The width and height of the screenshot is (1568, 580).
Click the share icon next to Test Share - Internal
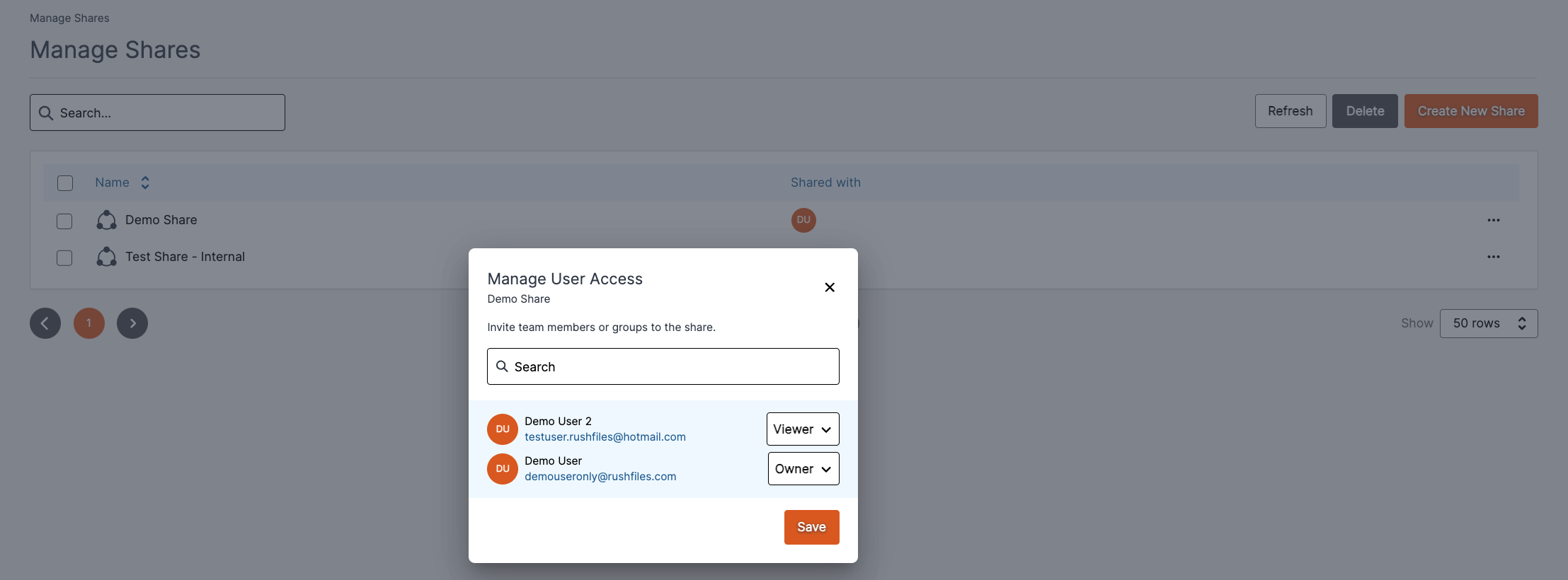107,257
